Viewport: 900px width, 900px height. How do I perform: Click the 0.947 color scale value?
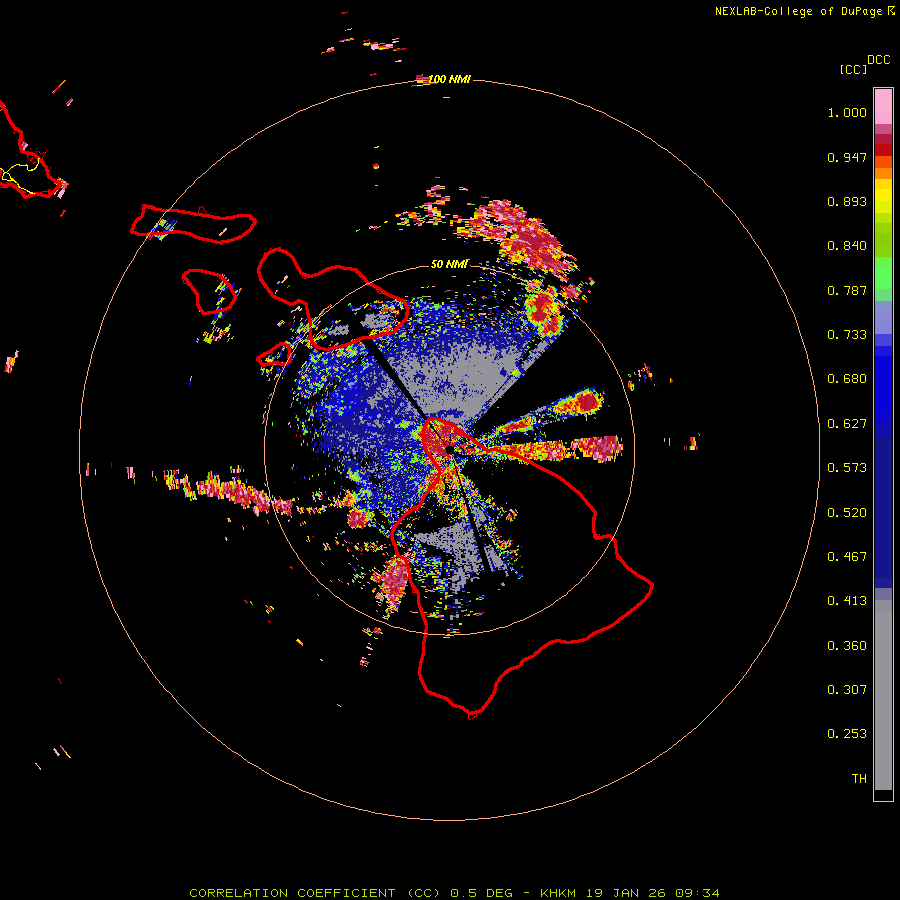pos(847,157)
